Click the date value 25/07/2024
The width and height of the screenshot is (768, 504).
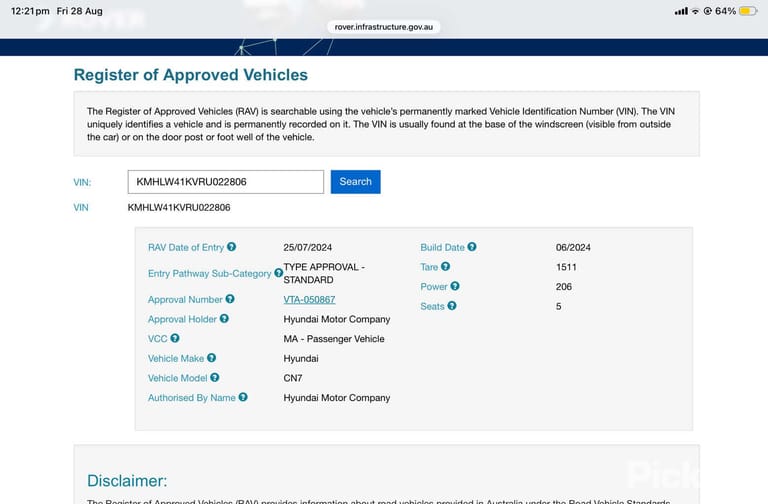tap(308, 247)
